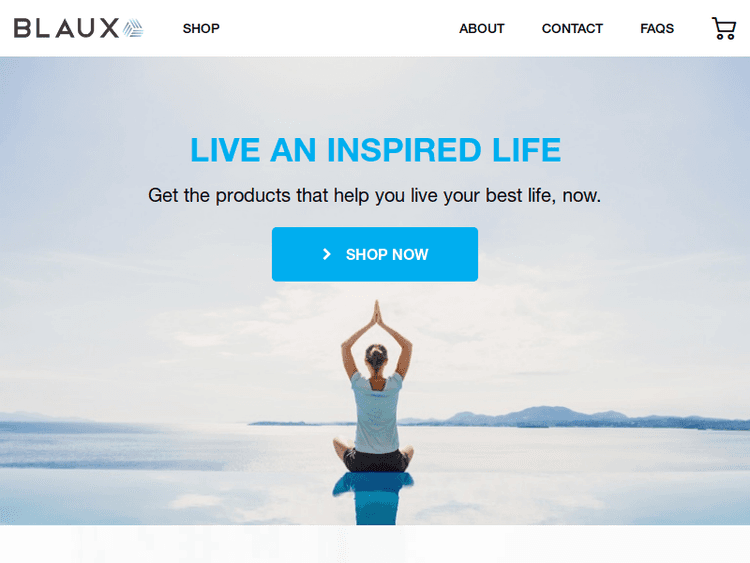This screenshot has height=563, width=750.
Task: Click the woman's raised clasped hands
Action: pyautogui.click(x=377, y=312)
